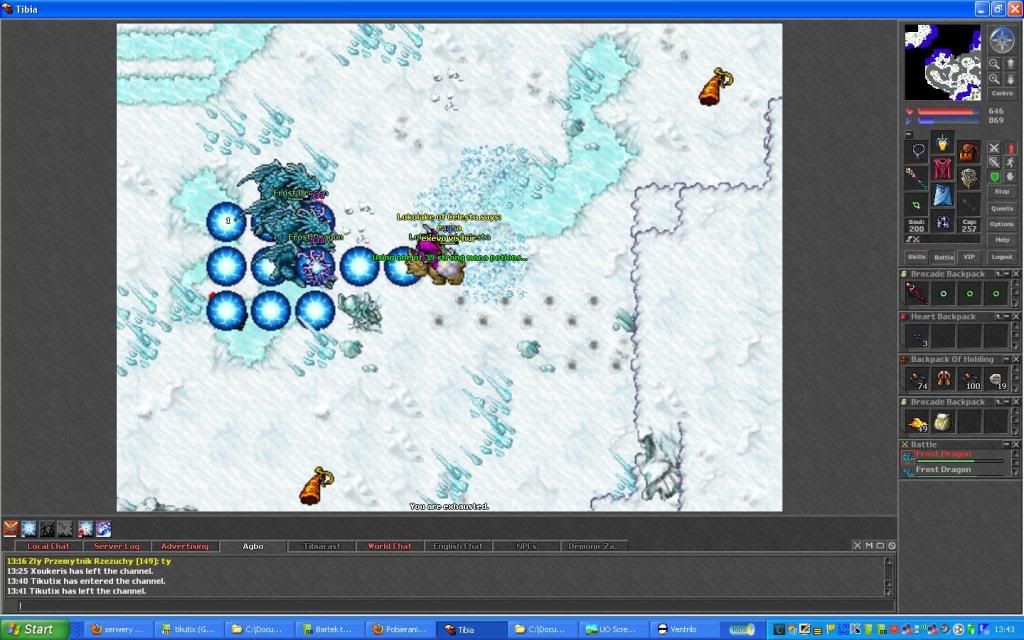Collapse the inventory panel with minus button
1024x640 pixels.
[908, 134]
